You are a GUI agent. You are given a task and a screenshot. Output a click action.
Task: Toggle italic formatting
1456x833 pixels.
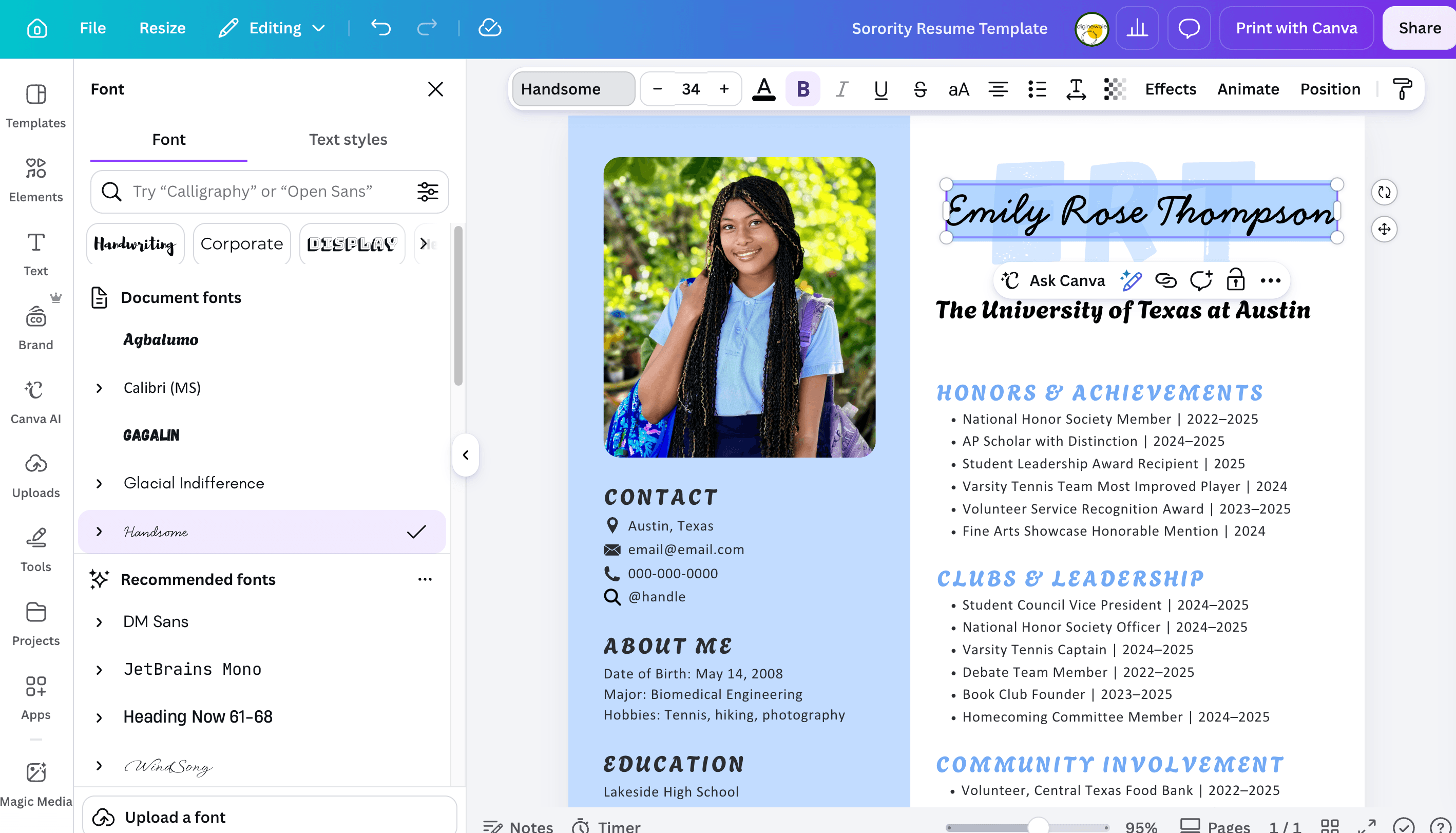pos(842,89)
